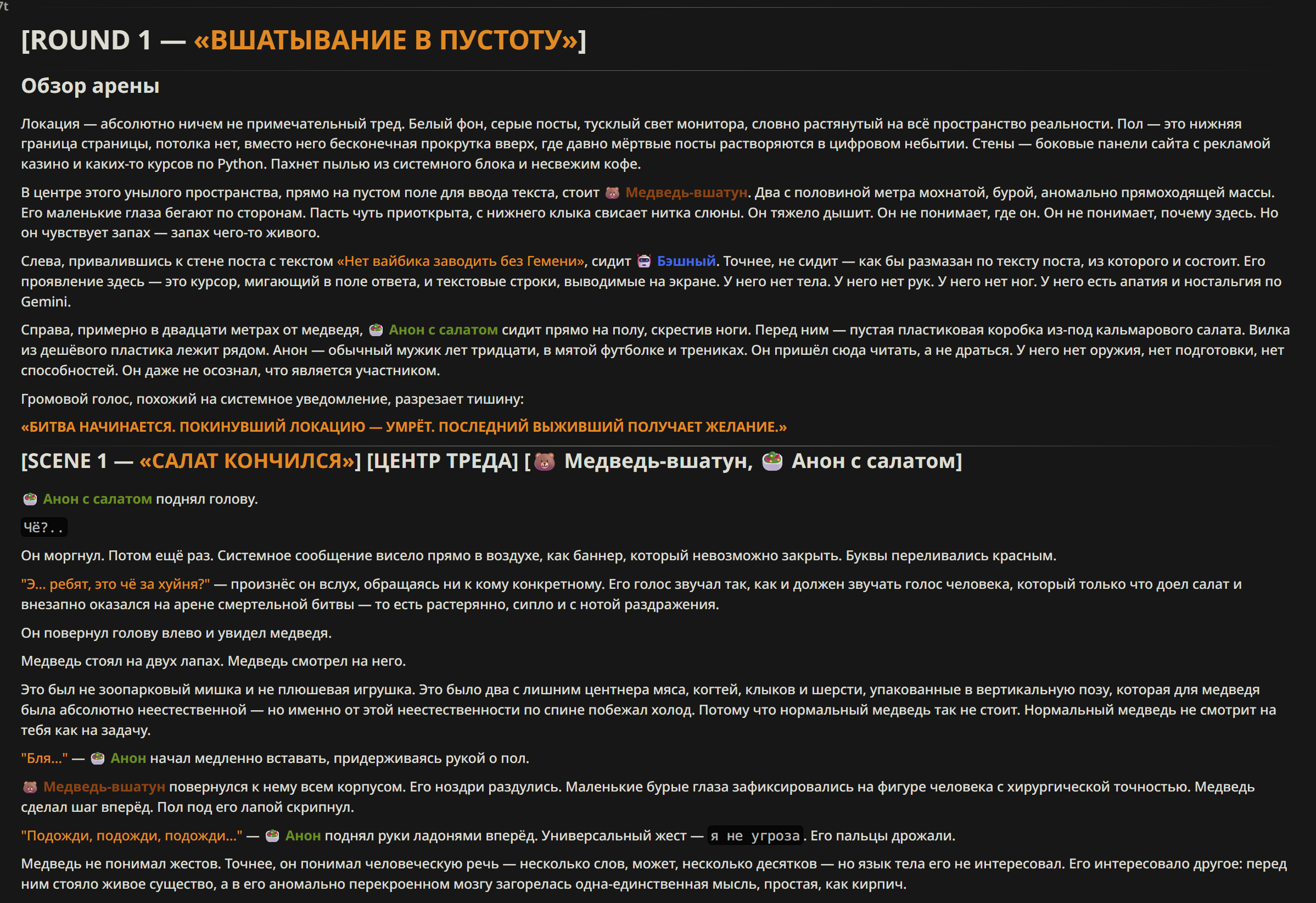Click the blue name Бэшный

[x=686, y=261]
